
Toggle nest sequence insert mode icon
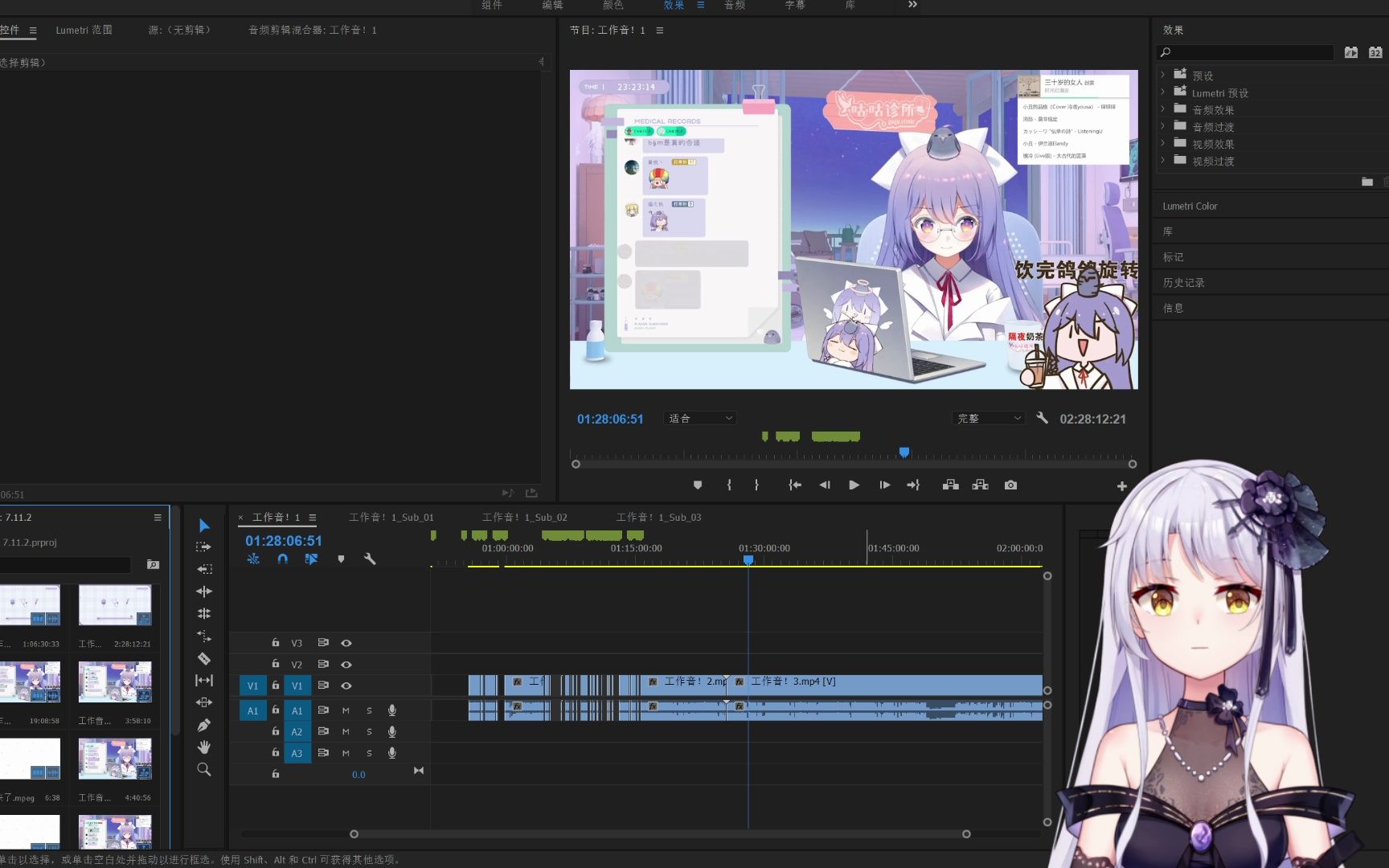tap(253, 559)
